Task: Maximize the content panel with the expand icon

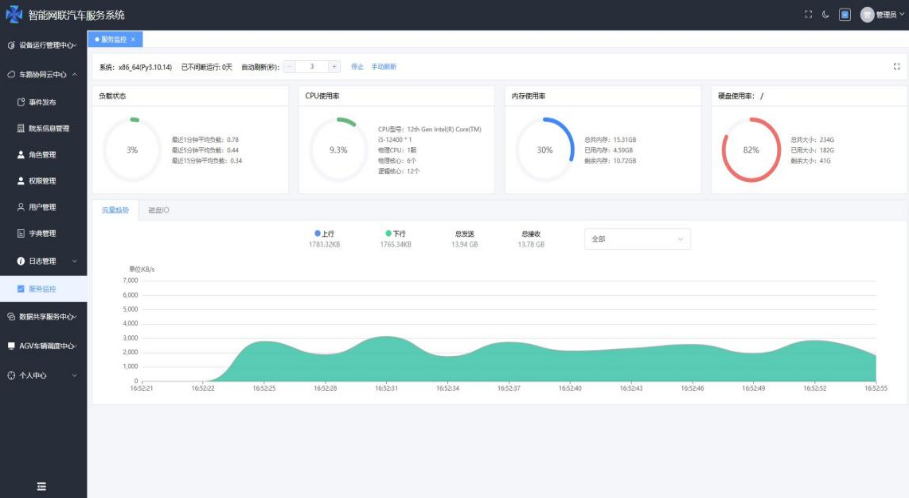Action: click(895, 67)
